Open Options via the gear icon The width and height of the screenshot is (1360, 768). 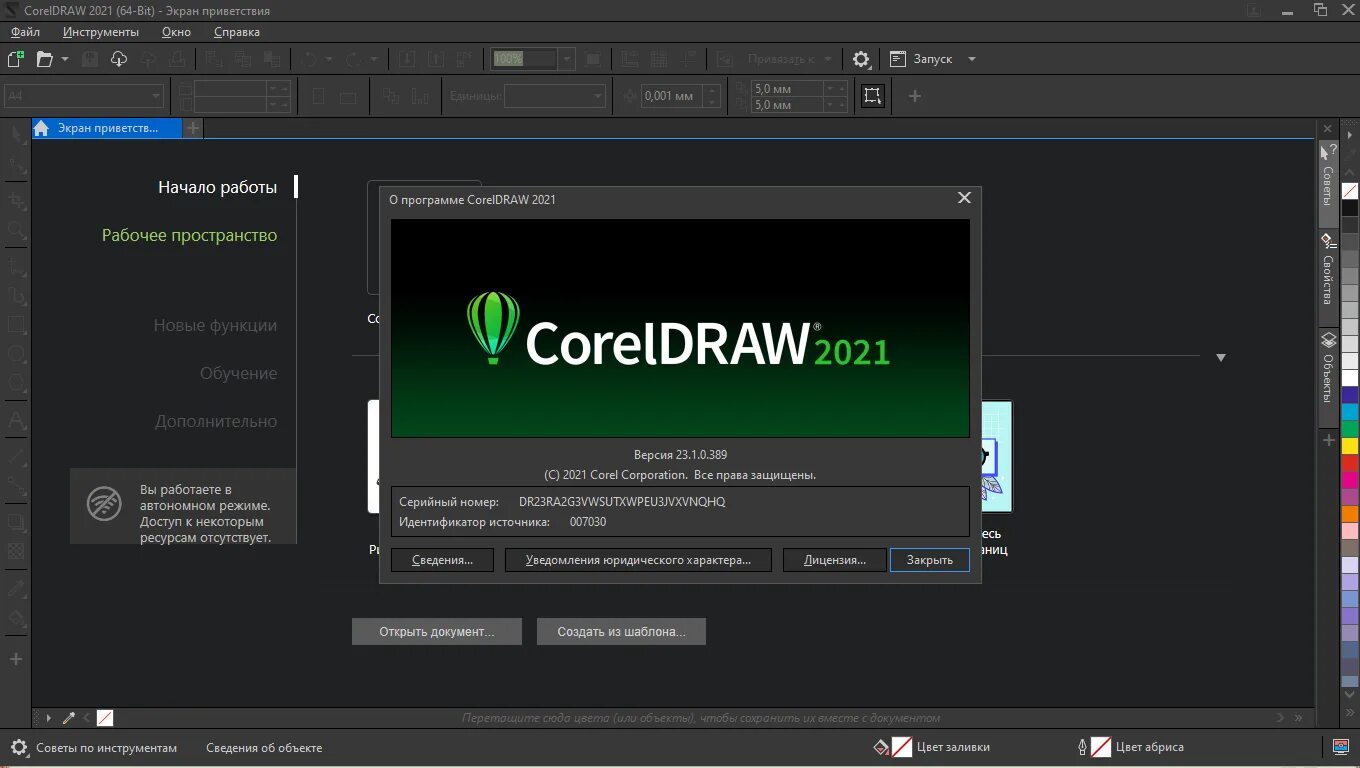(x=861, y=59)
